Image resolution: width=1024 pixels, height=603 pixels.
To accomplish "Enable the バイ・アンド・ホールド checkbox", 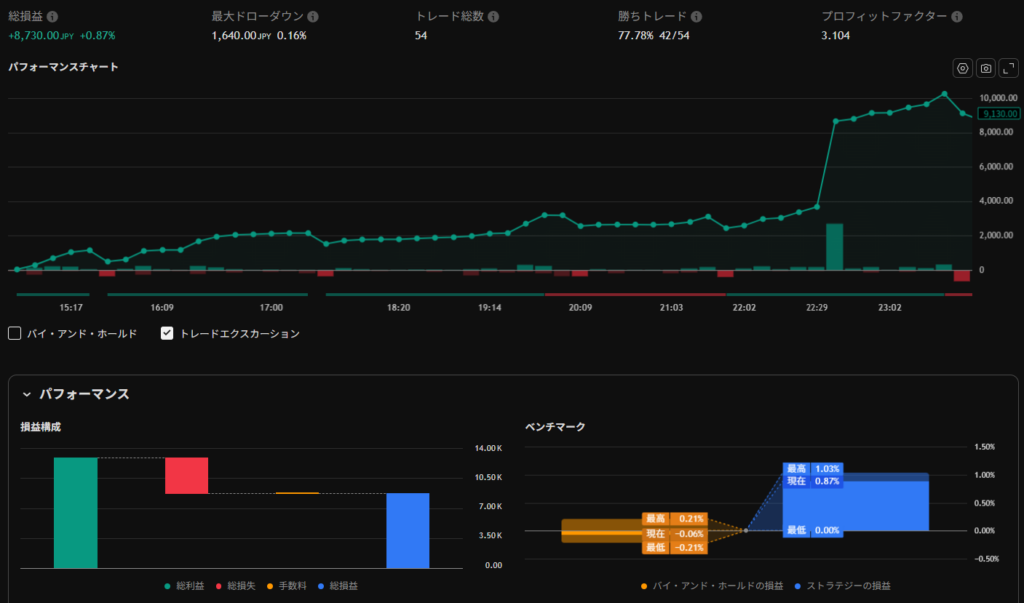I will coord(15,333).
